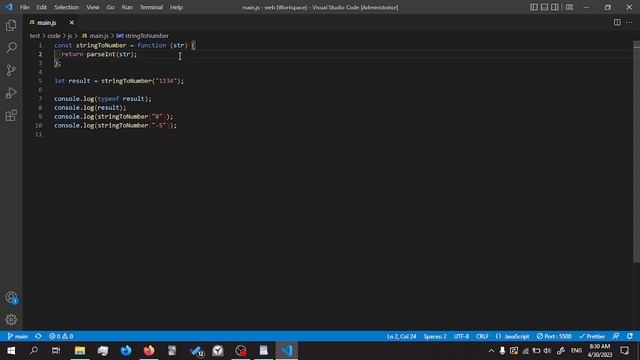Viewport: 640px width, 360px height.
Task: Open Source Control view
Action: pos(11,70)
